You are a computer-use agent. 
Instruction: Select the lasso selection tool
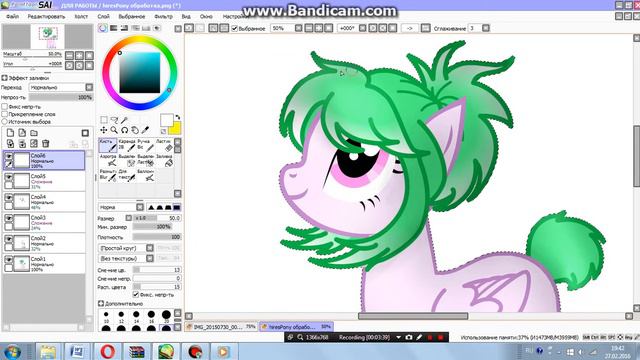114,120
